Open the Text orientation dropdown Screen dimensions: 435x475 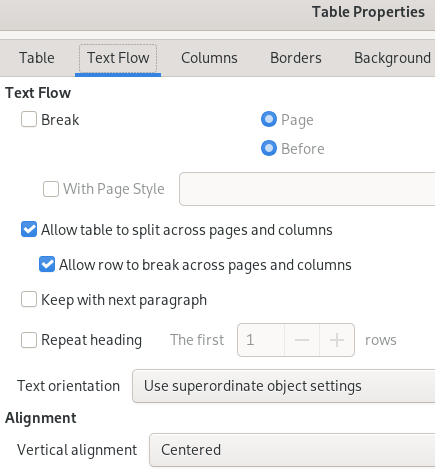point(284,386)
